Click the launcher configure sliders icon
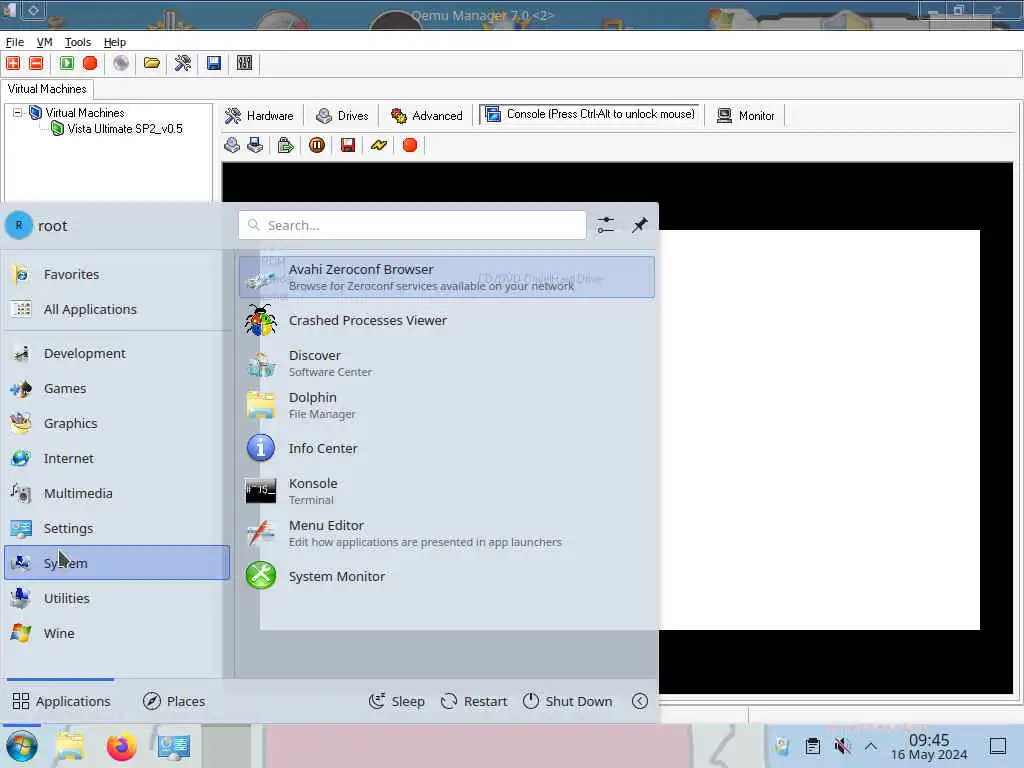This screenshot has width=1024, height=768. tap(605, 225)
